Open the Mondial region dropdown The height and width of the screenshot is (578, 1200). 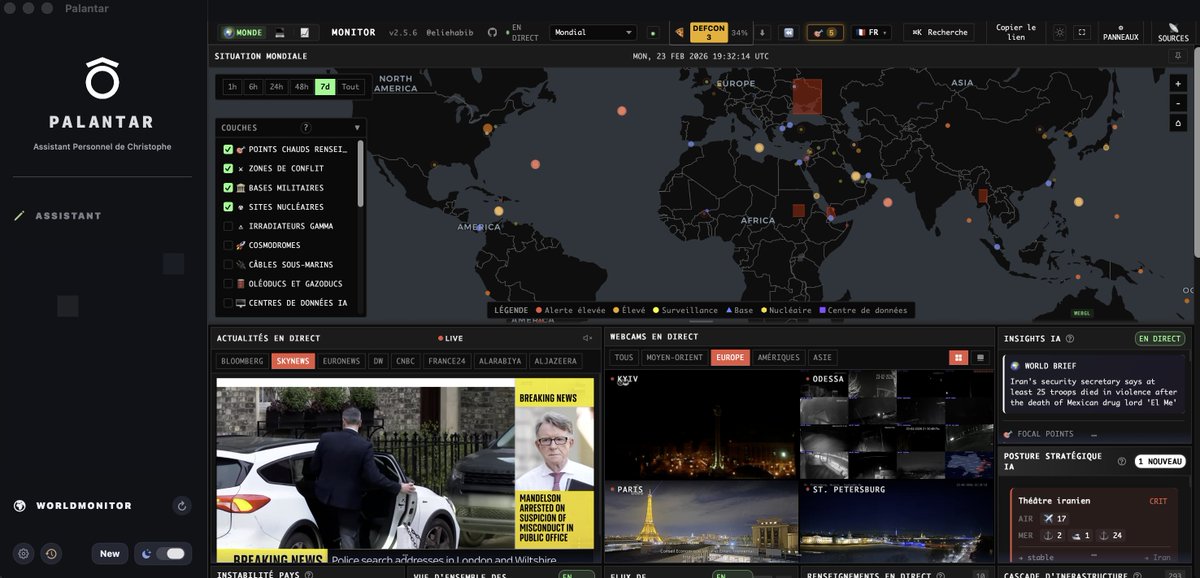[x=593, y=32]
